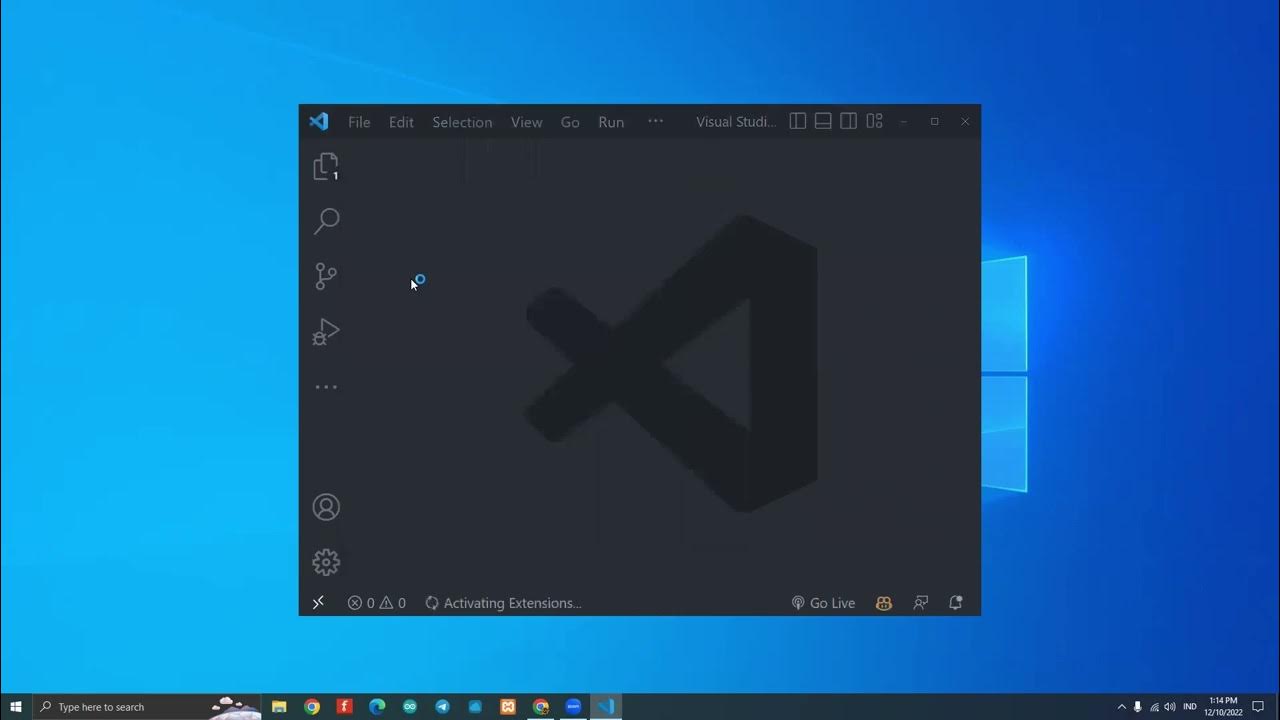The width and height of the screenshot is (1280, 720).
Task: Open Zoom from the taskbar
Action: coord(573,707)
